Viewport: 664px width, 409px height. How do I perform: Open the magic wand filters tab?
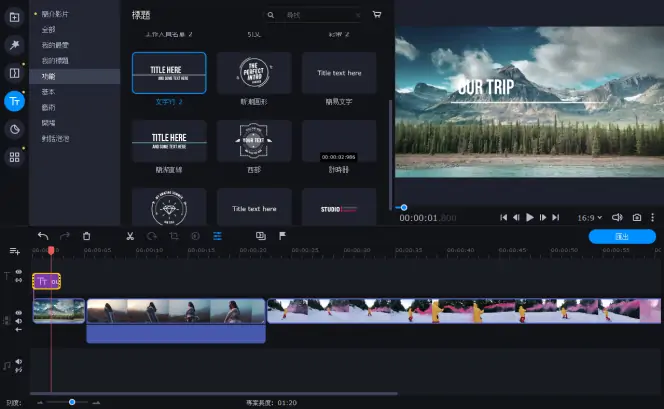coord(14,45)
